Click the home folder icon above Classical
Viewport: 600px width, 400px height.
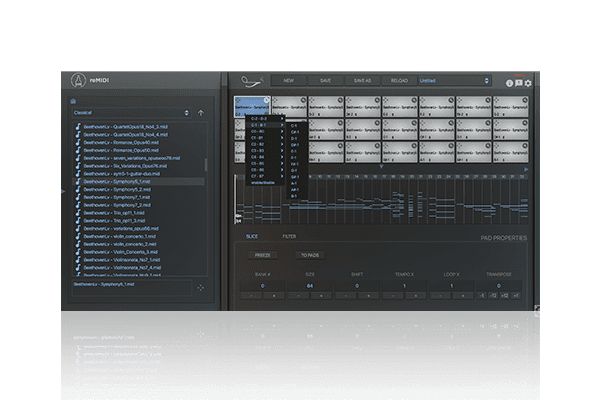[x=73, y=102]
